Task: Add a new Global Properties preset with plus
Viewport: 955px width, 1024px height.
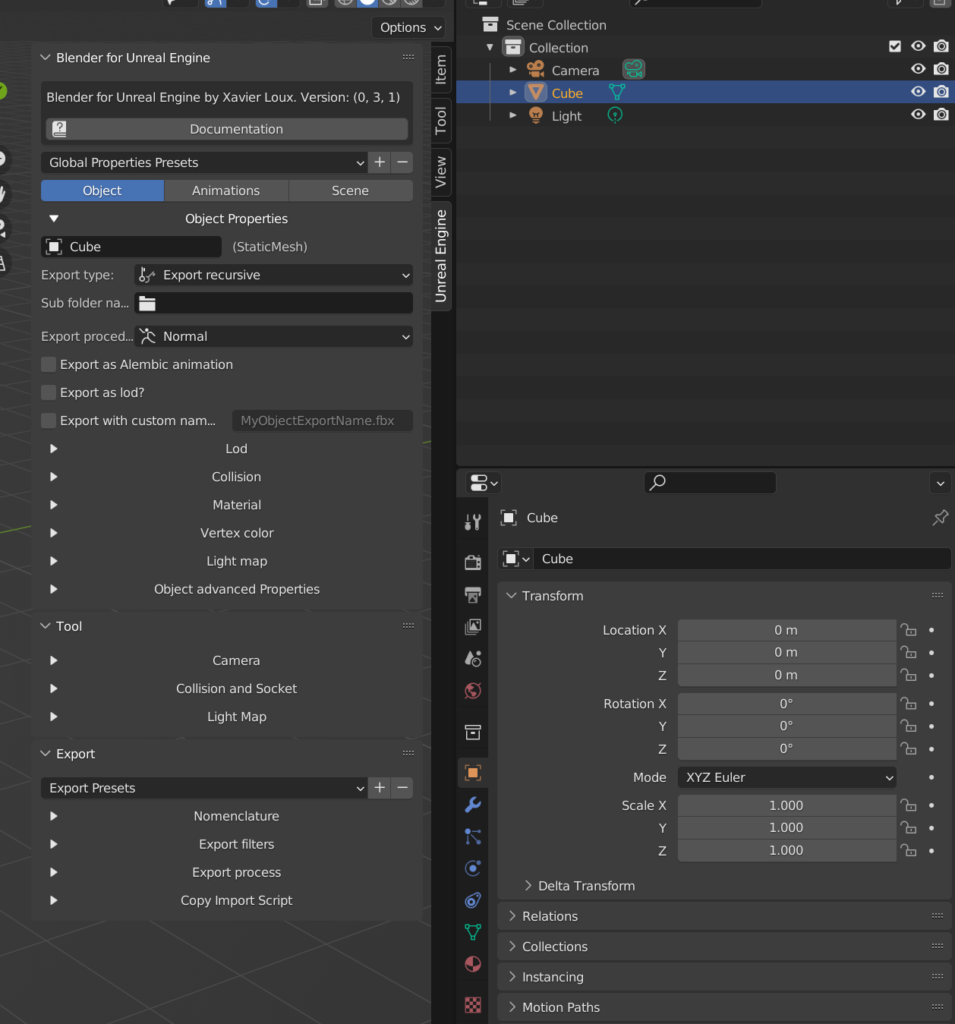Action: tap(380, 163)
